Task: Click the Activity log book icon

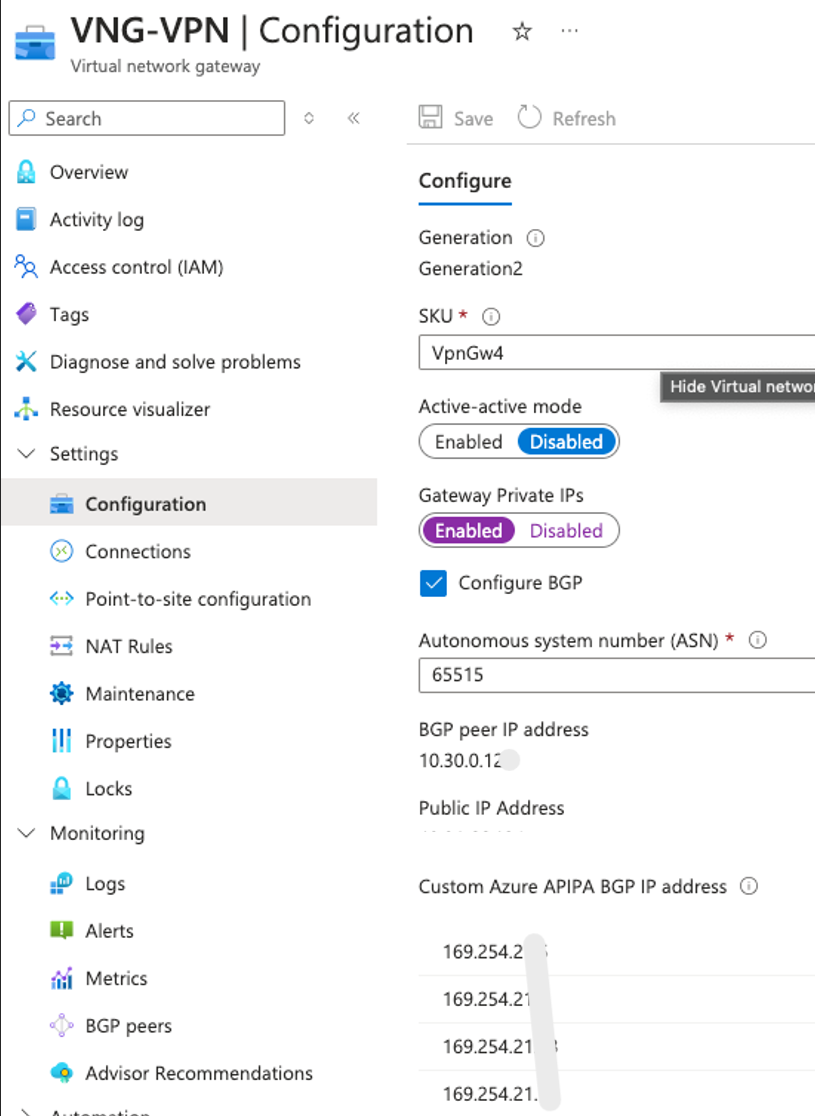Action: (x=26, y=219)
